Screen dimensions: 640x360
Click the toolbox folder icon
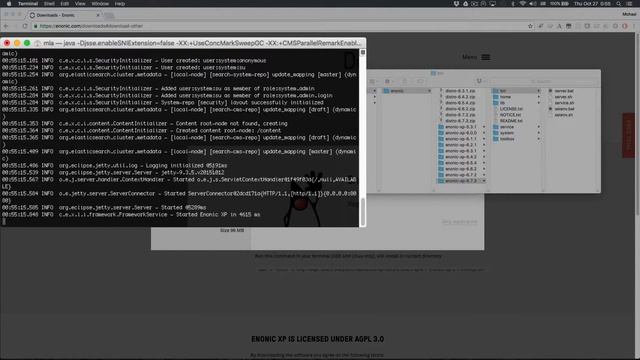496,139
